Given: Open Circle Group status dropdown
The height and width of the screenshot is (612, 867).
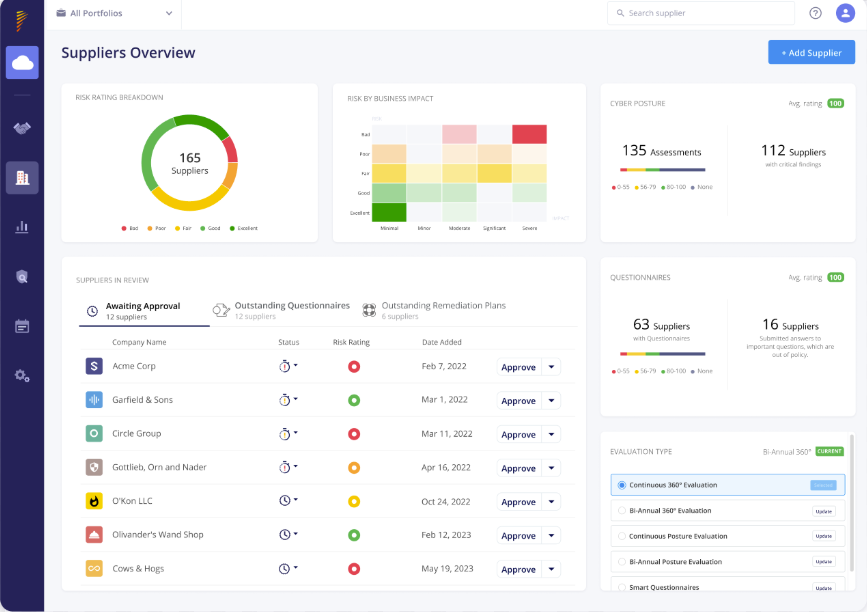Looking at the screenshot, I should 288,433.
